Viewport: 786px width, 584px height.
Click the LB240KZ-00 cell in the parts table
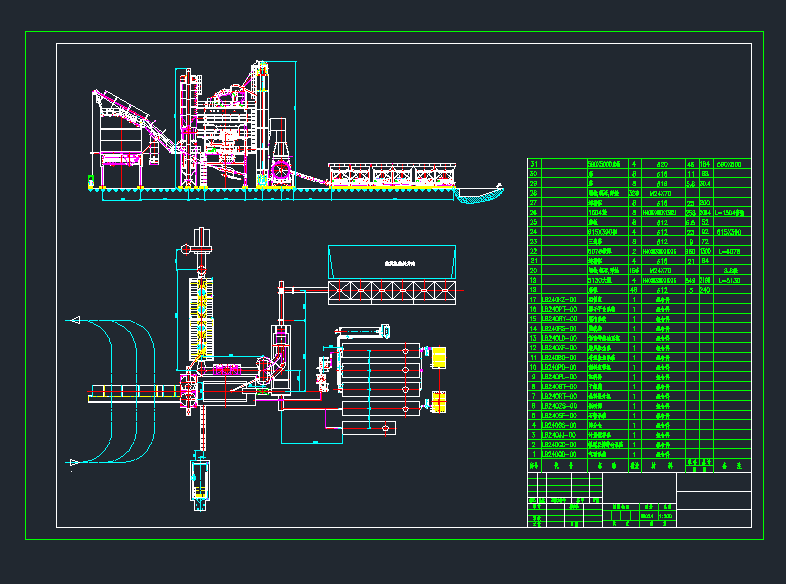pyautogui.click(x=557, y=300)
